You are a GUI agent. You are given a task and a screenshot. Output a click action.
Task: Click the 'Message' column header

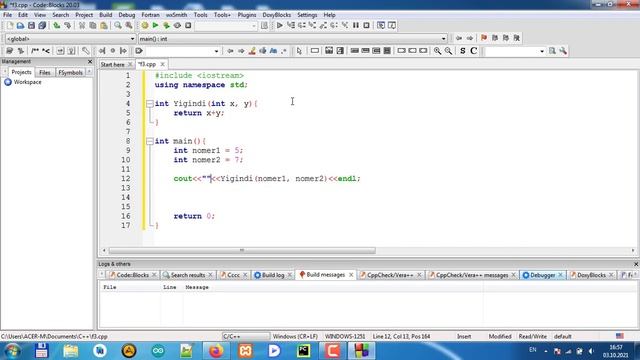197,287
